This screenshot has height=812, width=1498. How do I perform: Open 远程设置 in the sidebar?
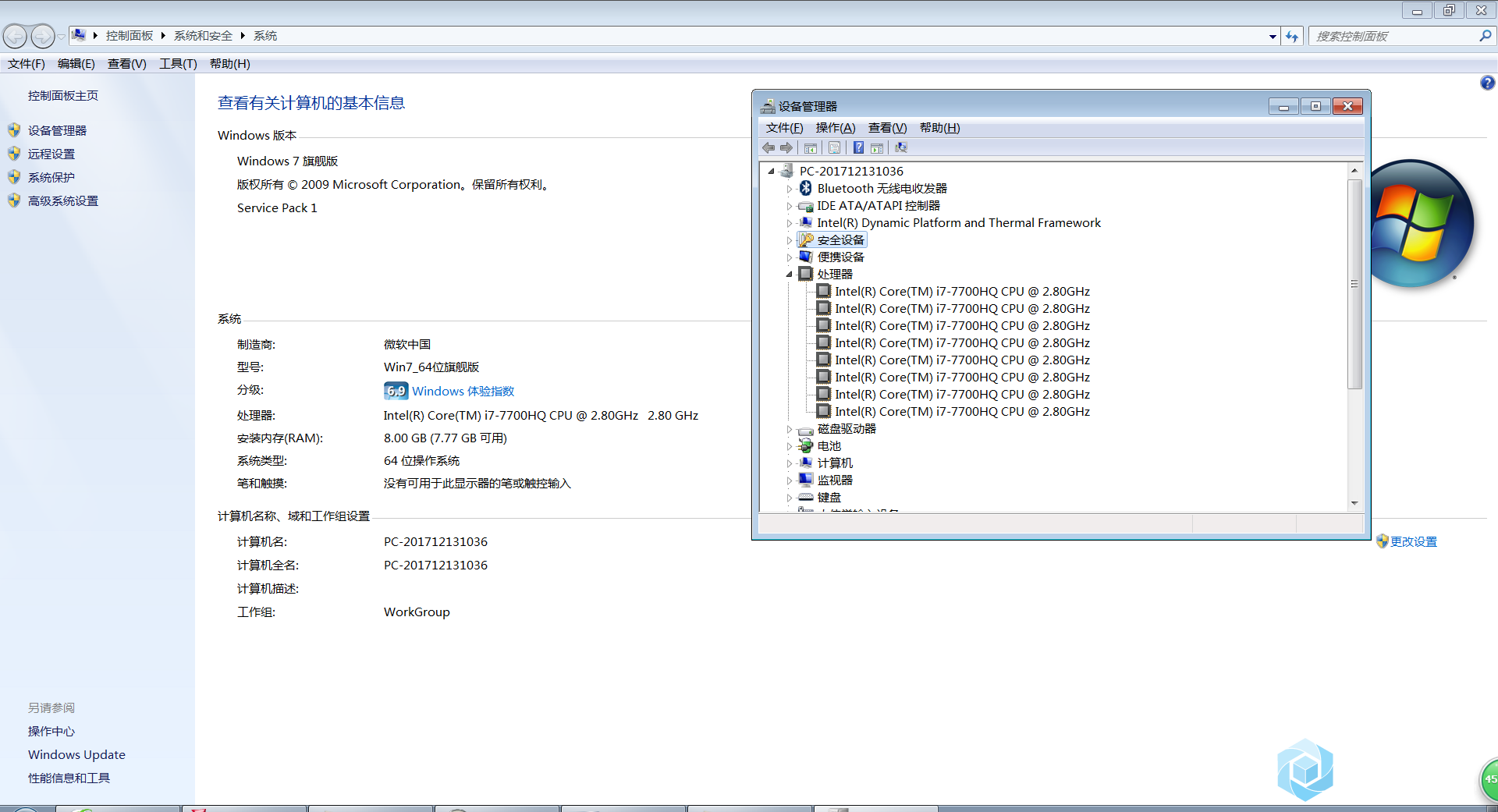(51, 154)
